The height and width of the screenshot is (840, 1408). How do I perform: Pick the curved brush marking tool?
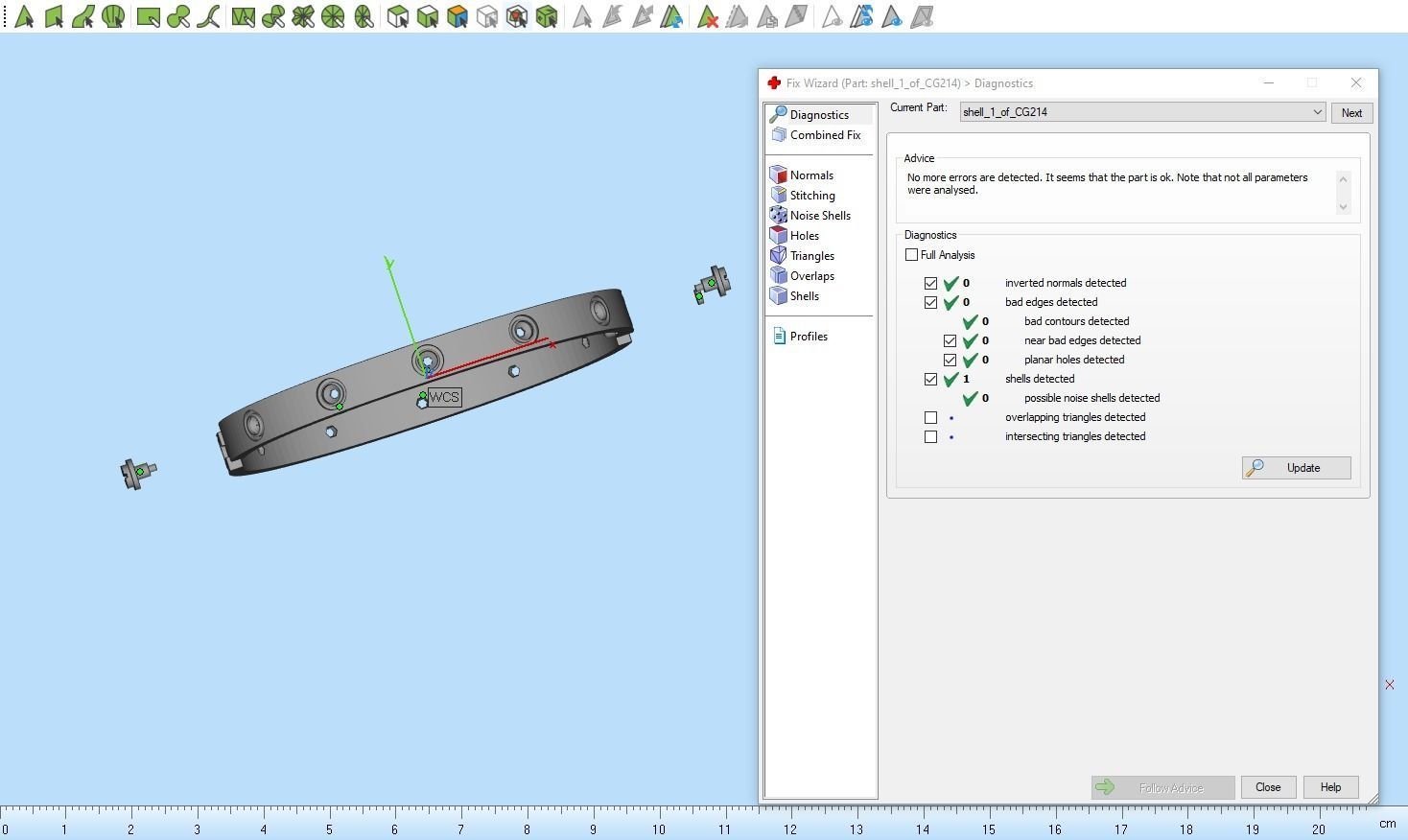pyautogui.click(x=208, y=16)
